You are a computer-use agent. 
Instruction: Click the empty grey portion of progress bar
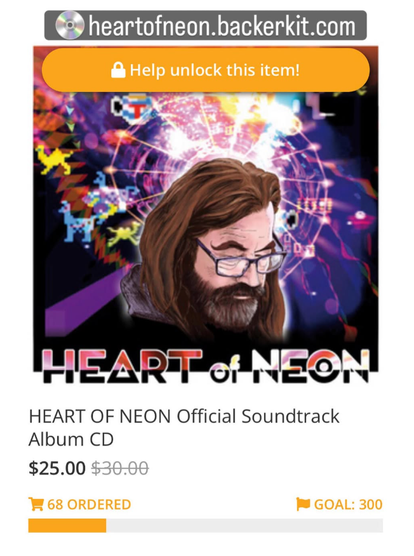245,525
